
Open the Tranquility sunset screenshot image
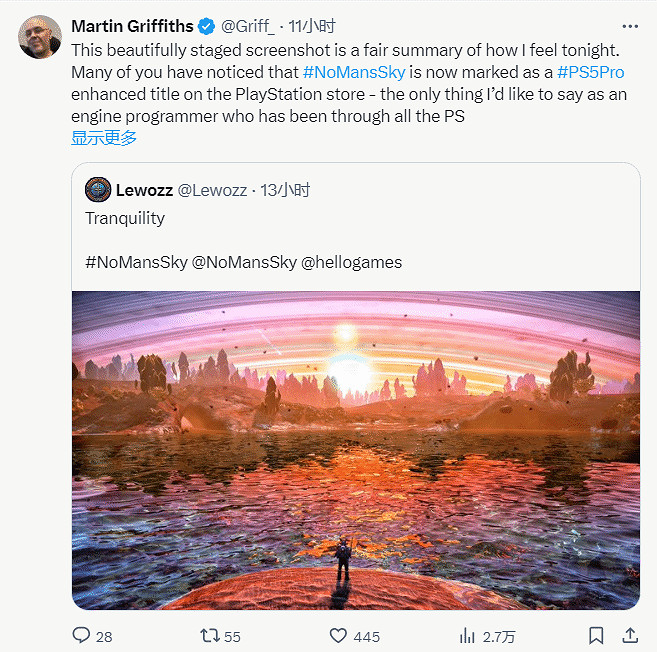pyautogui.click(x=355, y=450)
